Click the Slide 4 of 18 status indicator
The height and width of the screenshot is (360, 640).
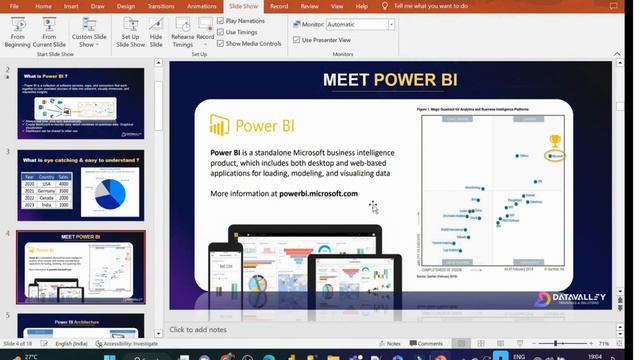pos(18,344)
